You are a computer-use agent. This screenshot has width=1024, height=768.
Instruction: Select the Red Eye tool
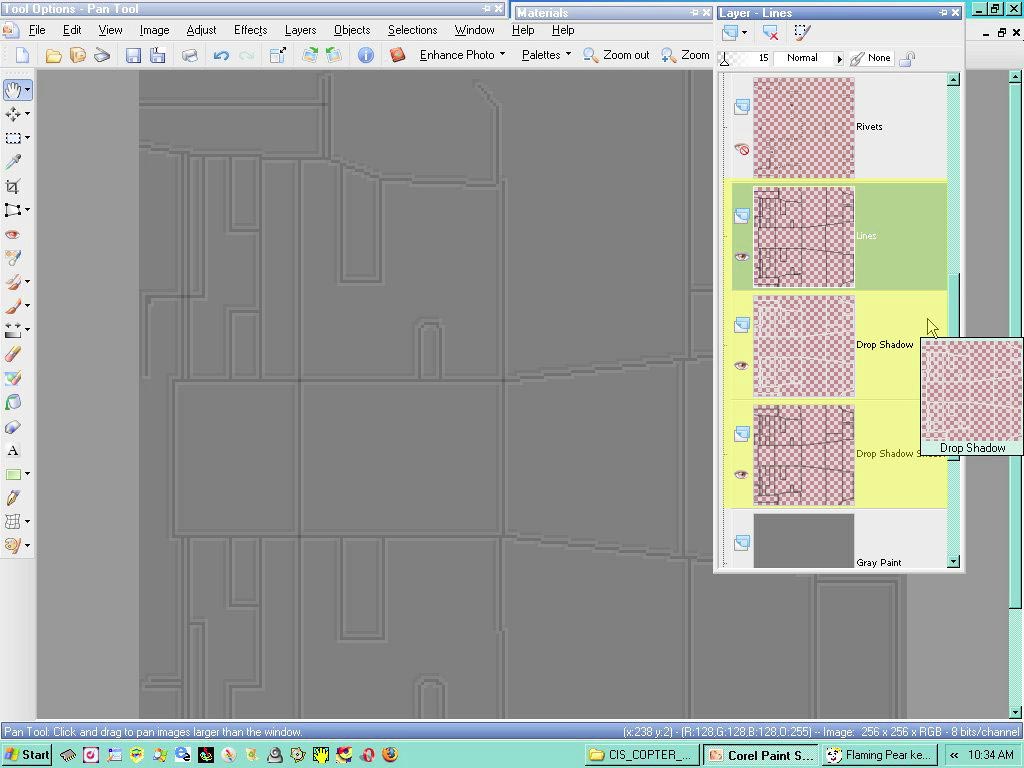click(x=12, y=234)
